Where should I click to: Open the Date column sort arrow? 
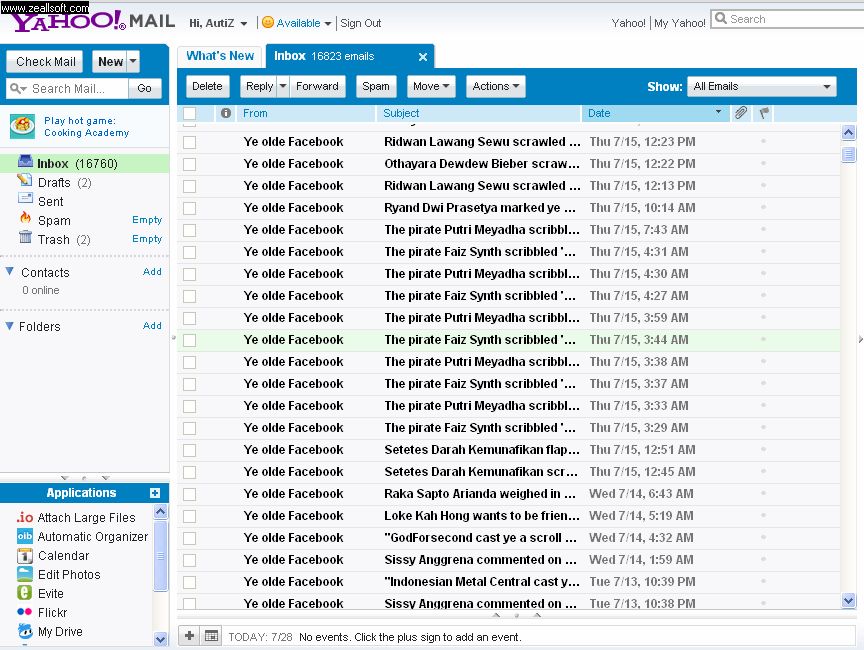tap(718, 112)
